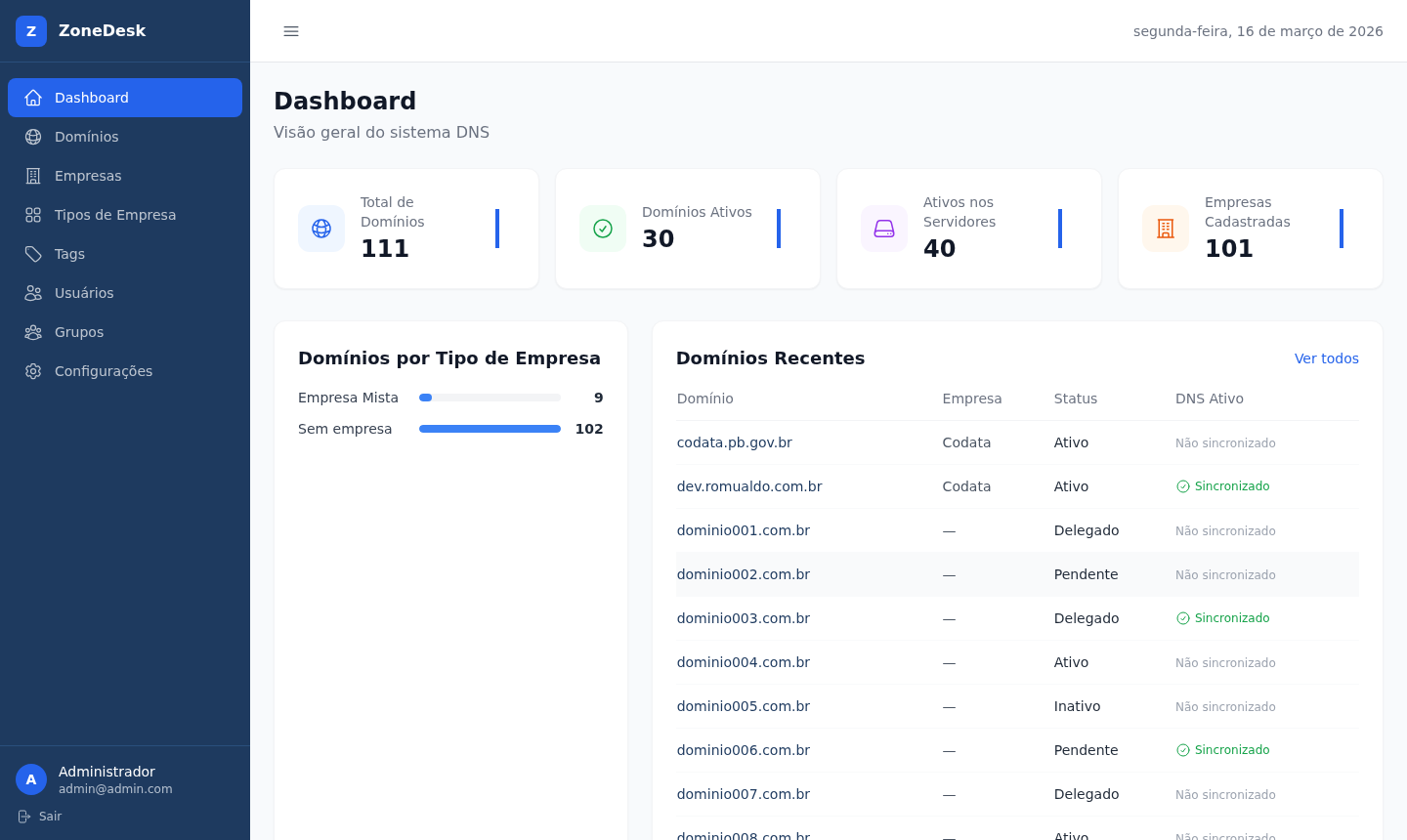Click the ZoneDesk logo icon
1407x840 pixels.
click(31, 30)
